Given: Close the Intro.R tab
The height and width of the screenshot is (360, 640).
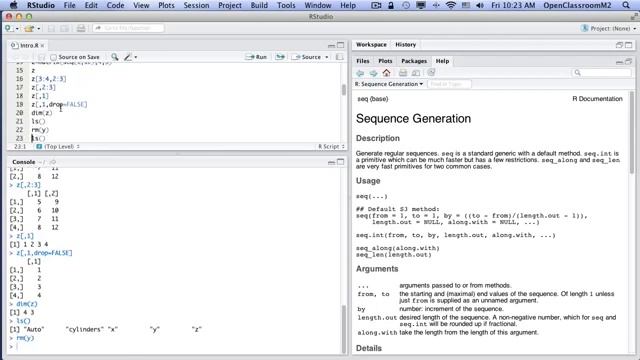Looking at the screenshot, I should 42,45.
